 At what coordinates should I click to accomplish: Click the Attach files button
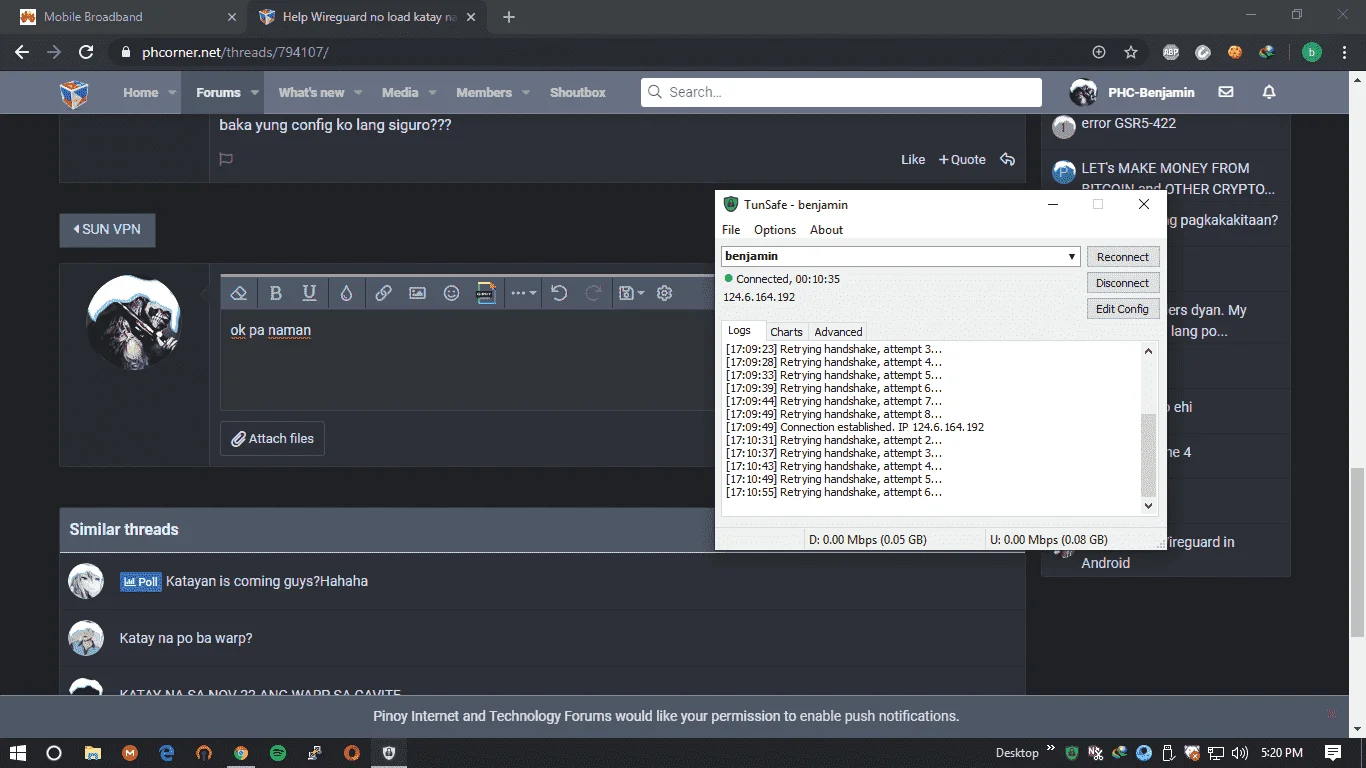click(272, 438)
